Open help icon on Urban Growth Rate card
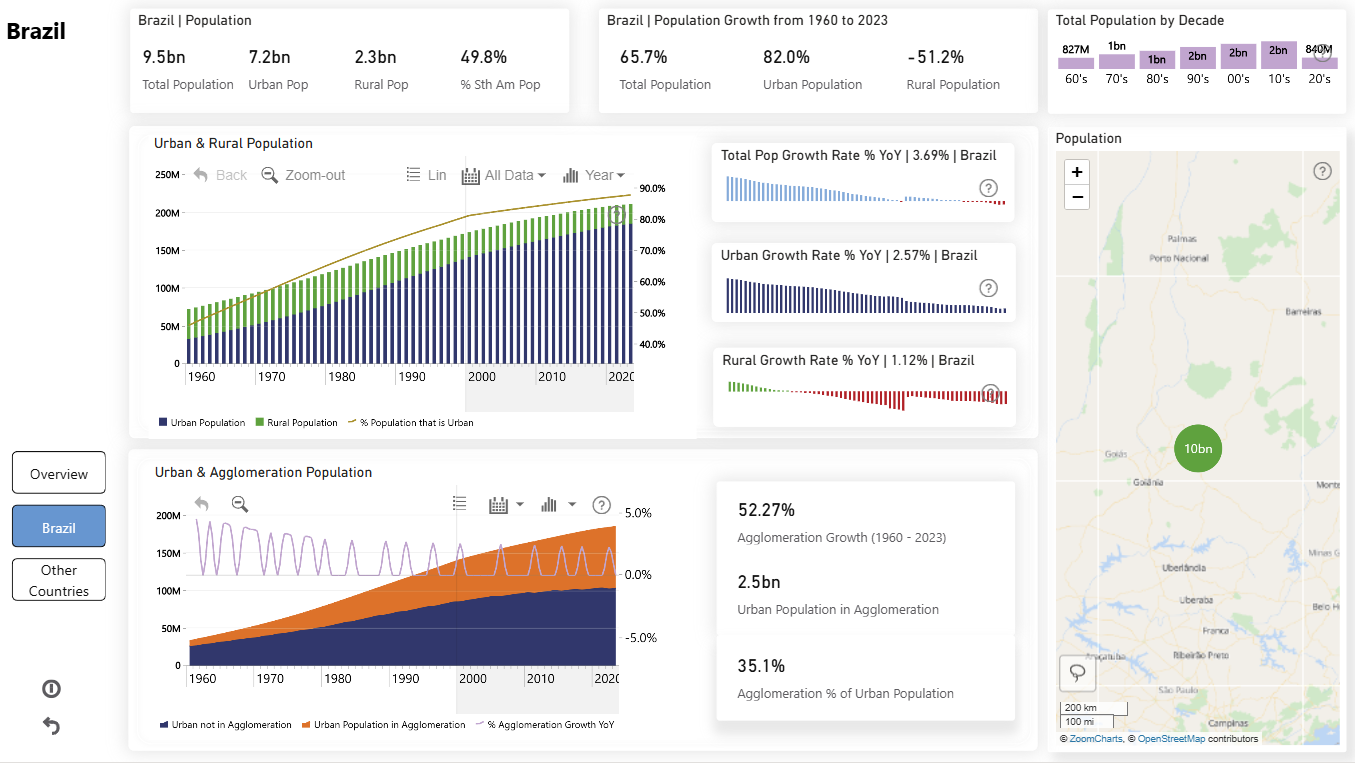 [988, 288]
